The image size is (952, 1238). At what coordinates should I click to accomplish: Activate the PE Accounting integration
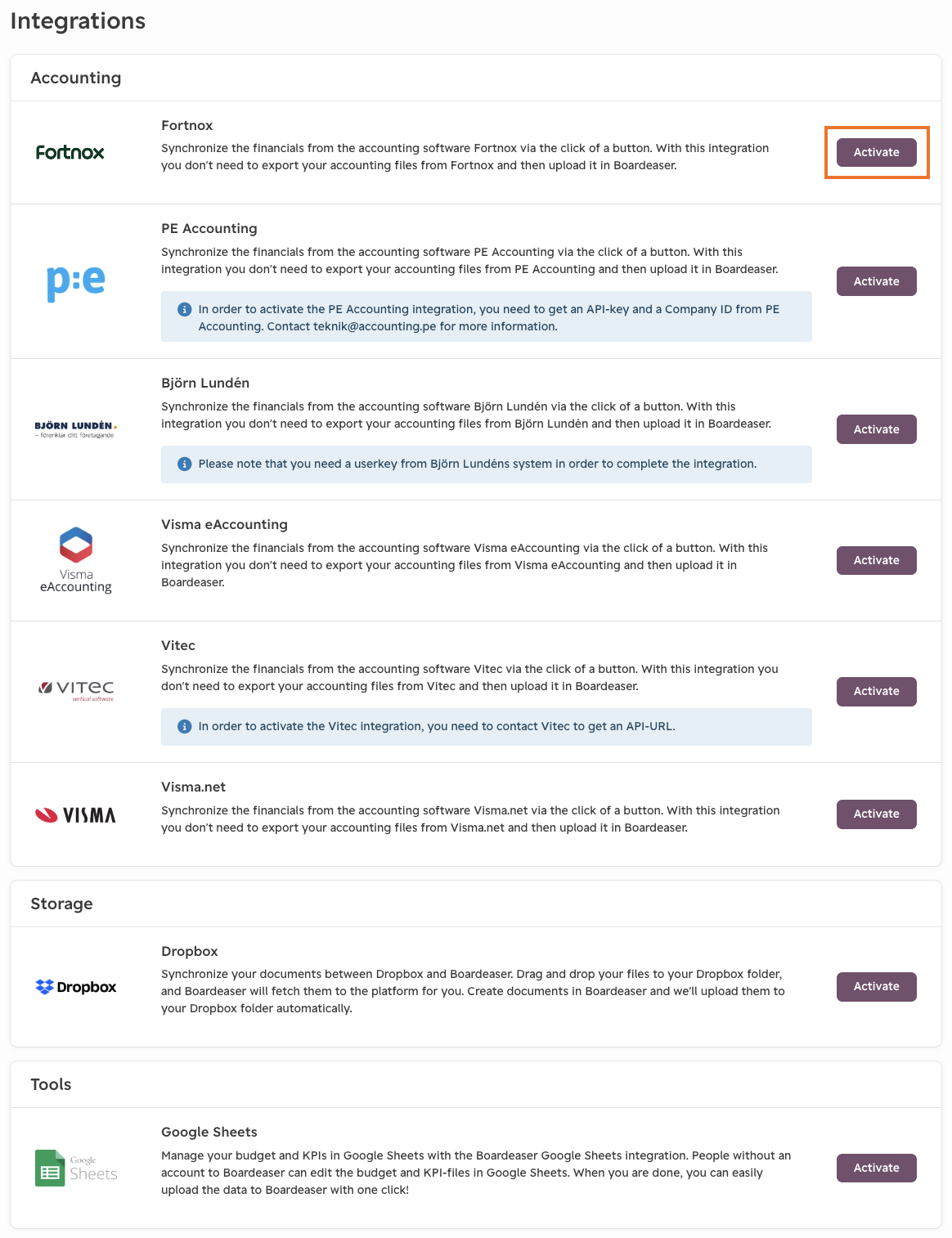point(877,281)
